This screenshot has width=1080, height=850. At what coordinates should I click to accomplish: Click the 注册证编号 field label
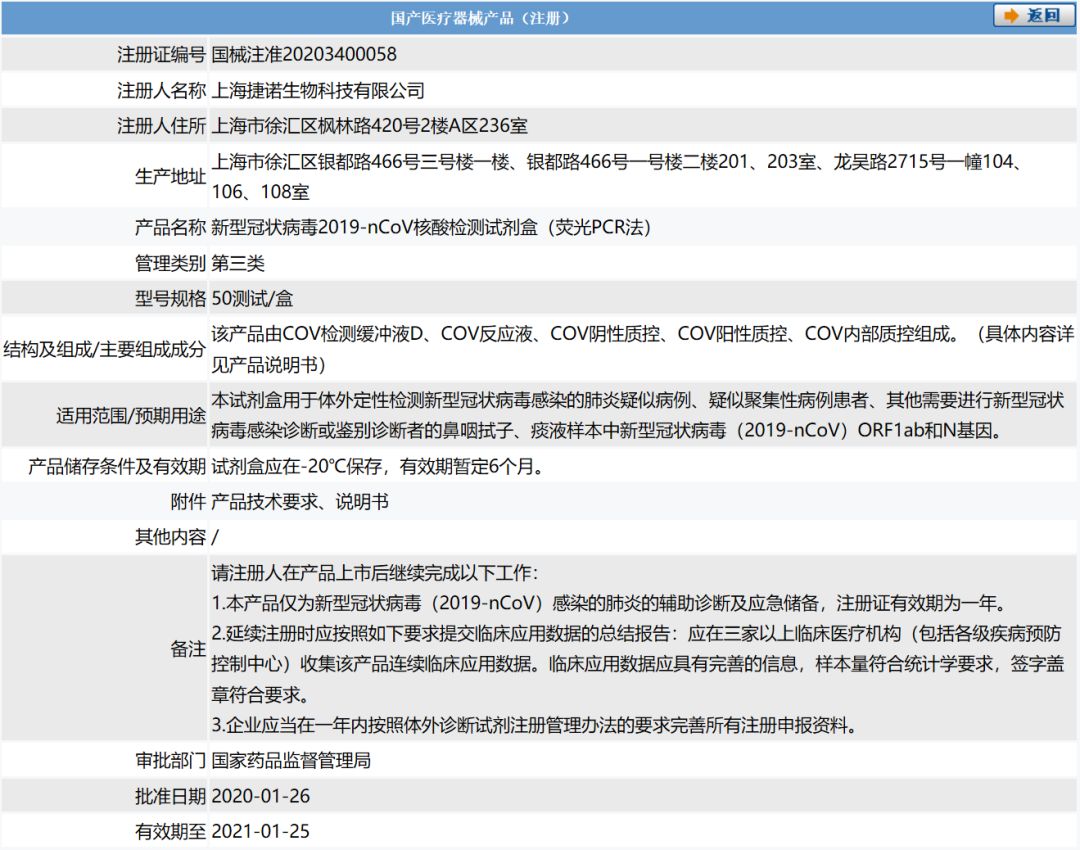pyautogui.click(x=161, y=54)
